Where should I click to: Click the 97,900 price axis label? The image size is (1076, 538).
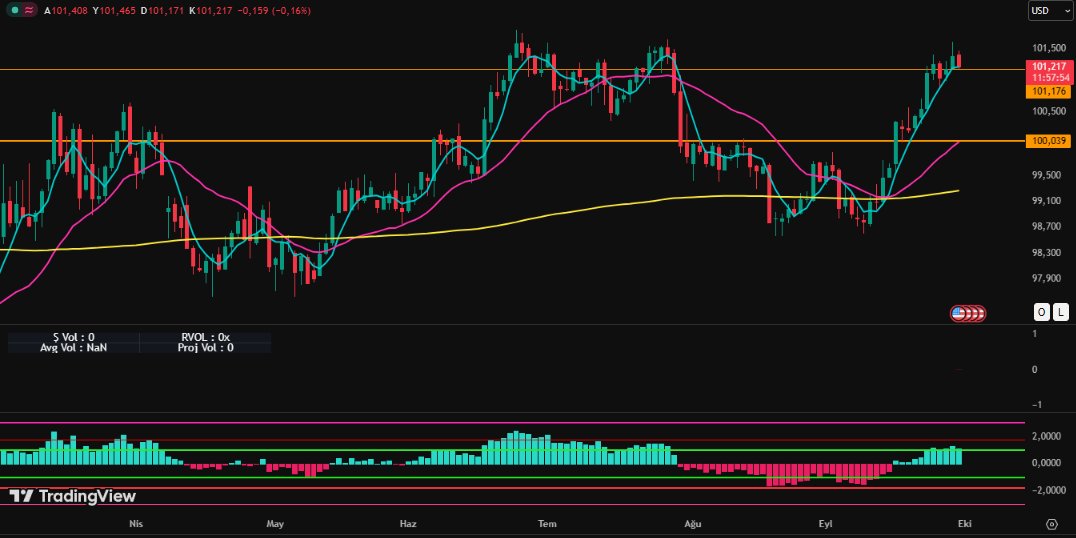pos(1048,278)
